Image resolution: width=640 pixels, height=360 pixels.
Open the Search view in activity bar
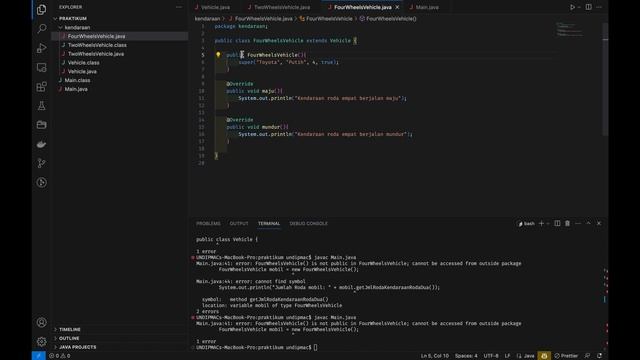pyautogui.click(x=41, y=29)
